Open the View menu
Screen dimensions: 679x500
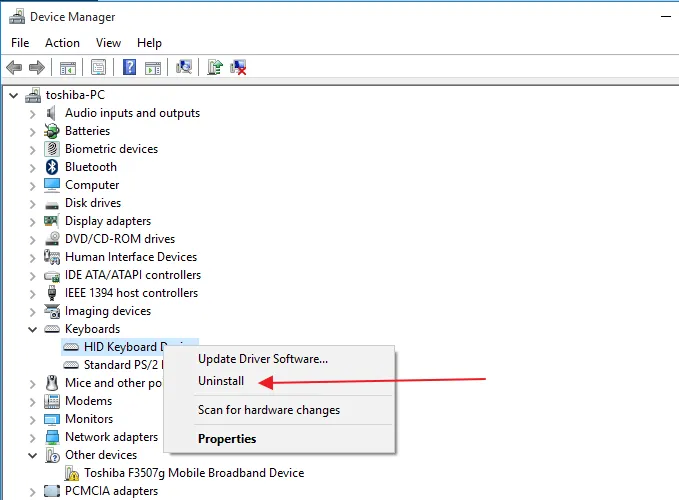click(108, 43)
